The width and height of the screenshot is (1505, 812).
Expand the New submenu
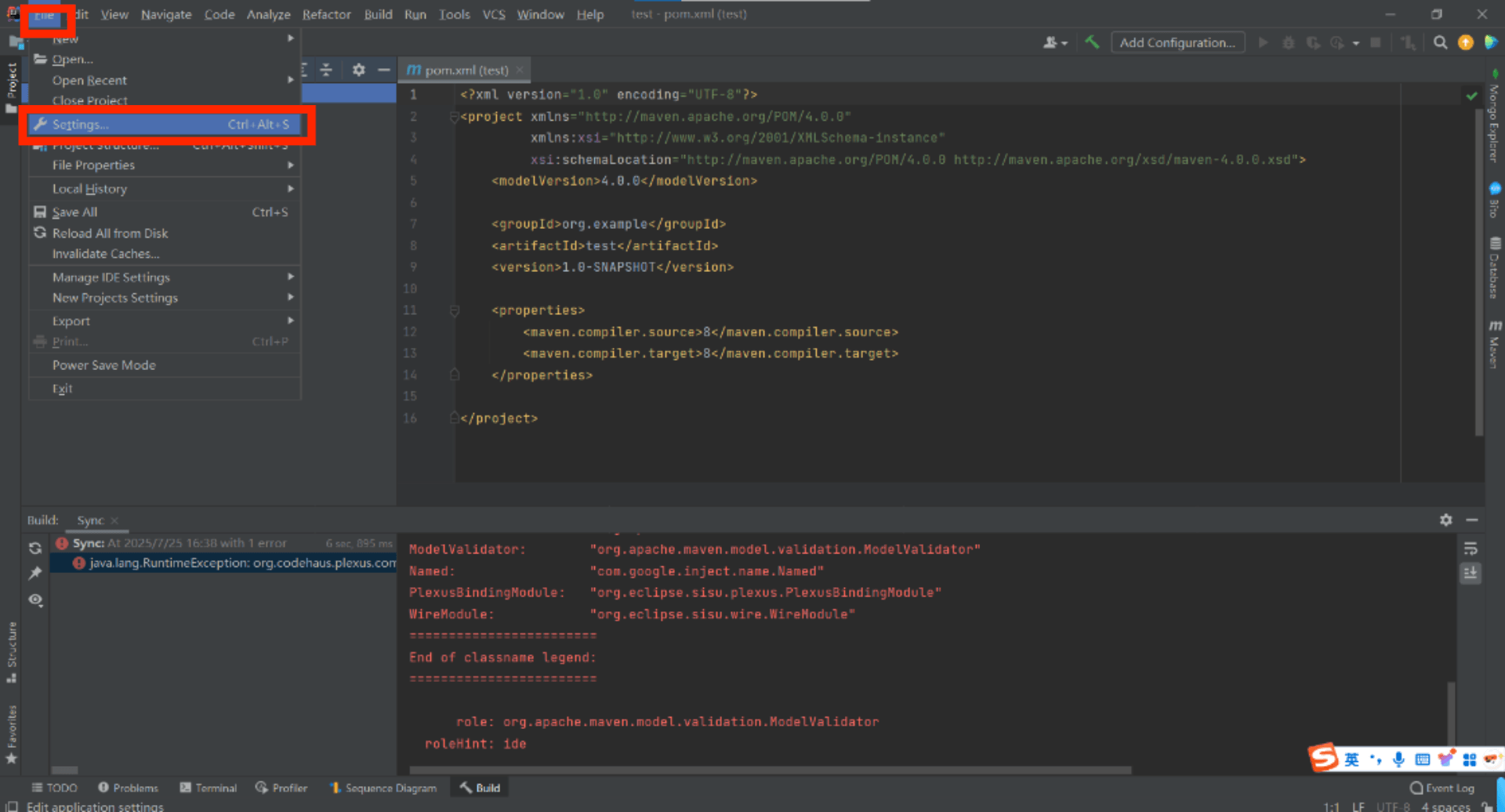[165, 38]
